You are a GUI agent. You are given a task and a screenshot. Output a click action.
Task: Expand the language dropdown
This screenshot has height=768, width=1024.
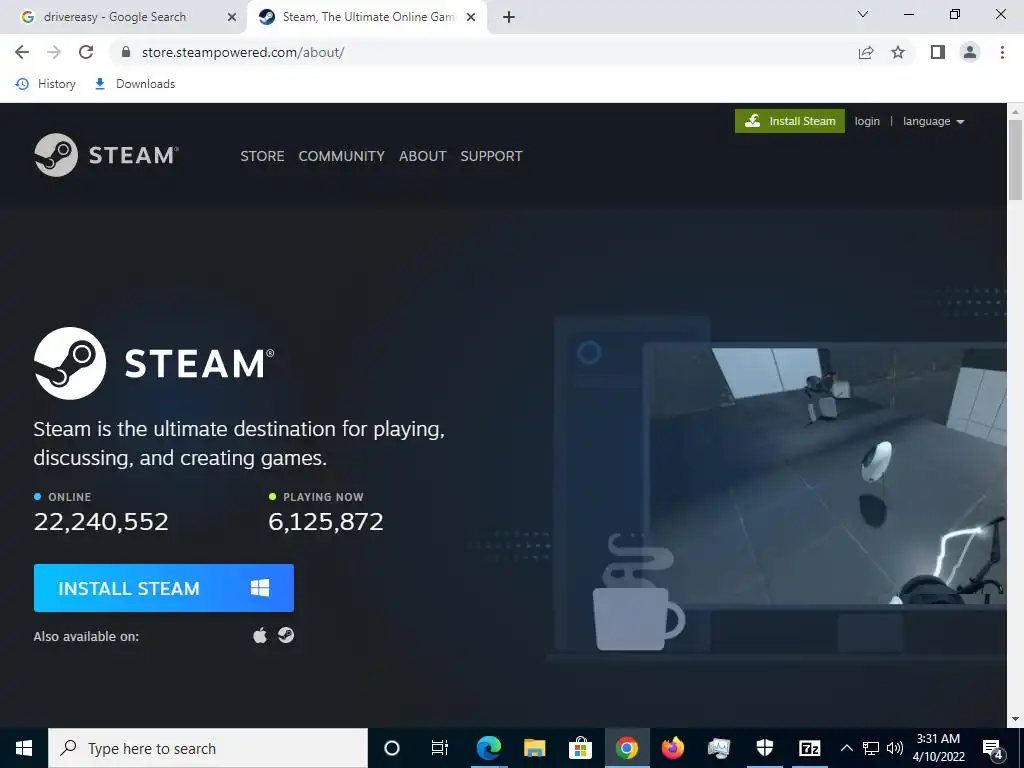[933, 121]
